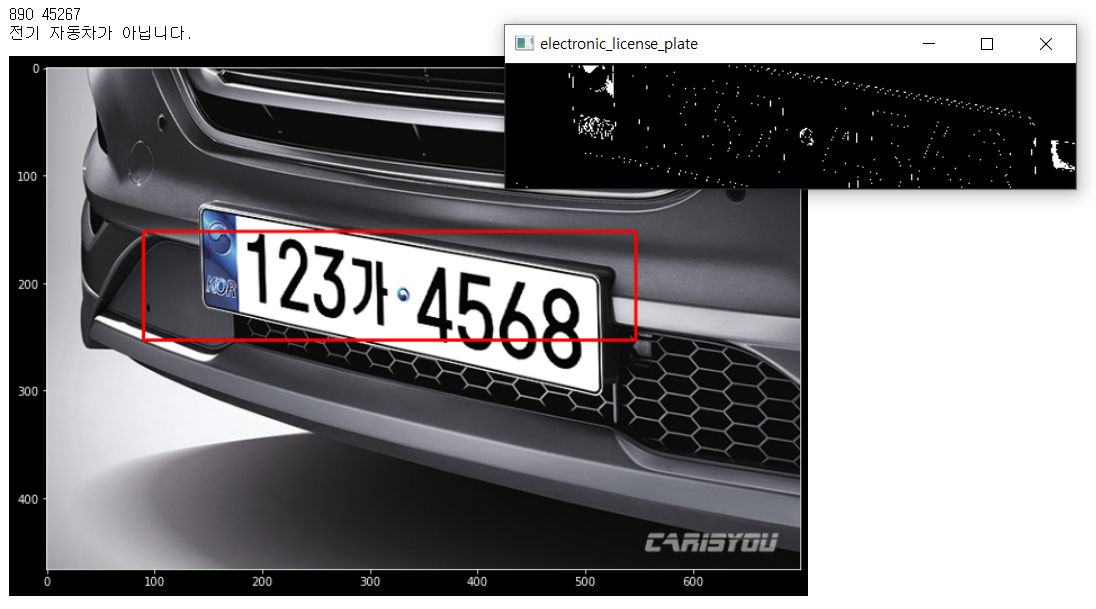Image resolution: width=1096 pixels, height=609 pixels.
Task: Click the electronic_license_plate title bar text
Action: 618,44
